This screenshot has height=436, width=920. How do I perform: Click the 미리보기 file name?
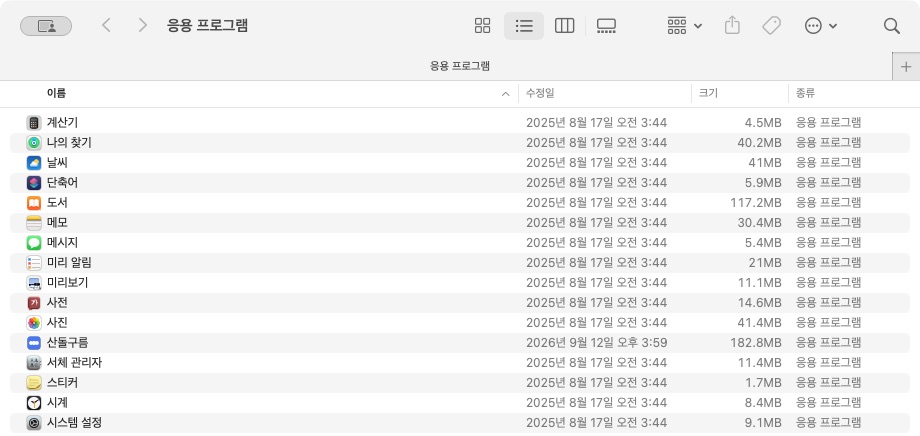click(67, 282)
